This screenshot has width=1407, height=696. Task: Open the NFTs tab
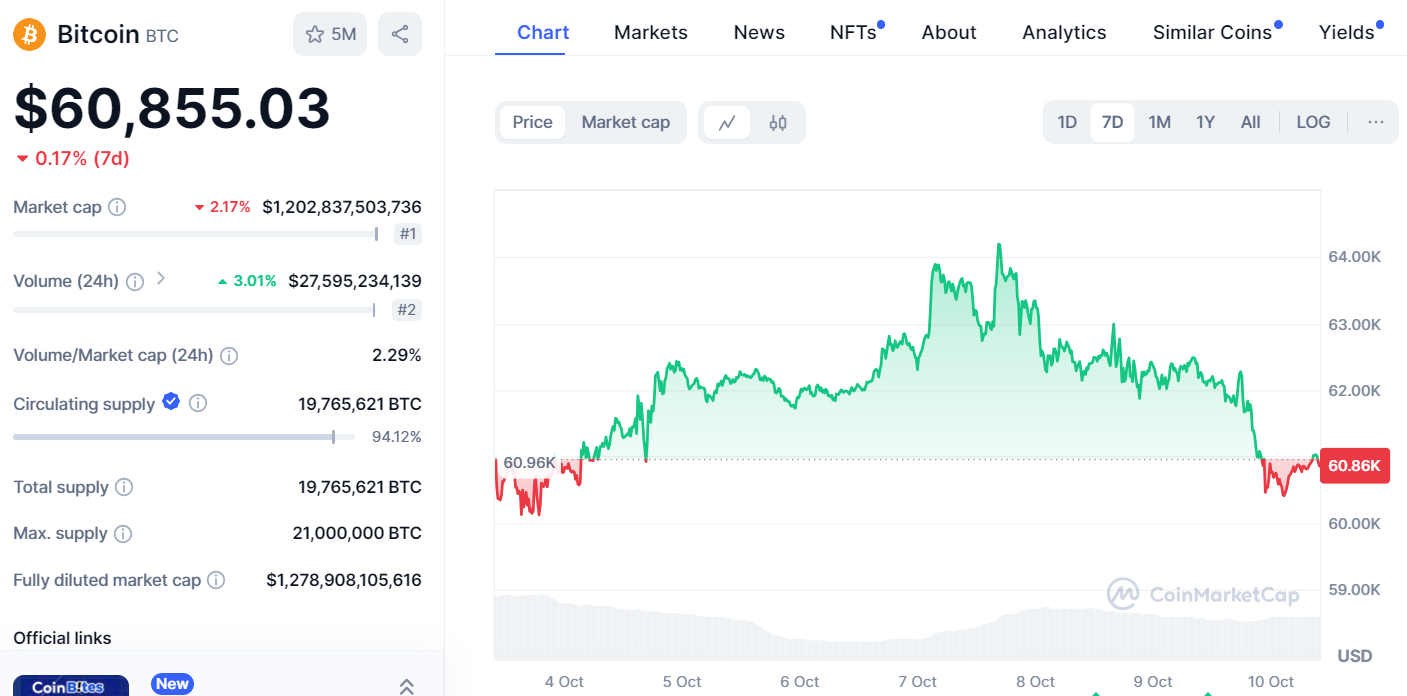coord(855,32)
